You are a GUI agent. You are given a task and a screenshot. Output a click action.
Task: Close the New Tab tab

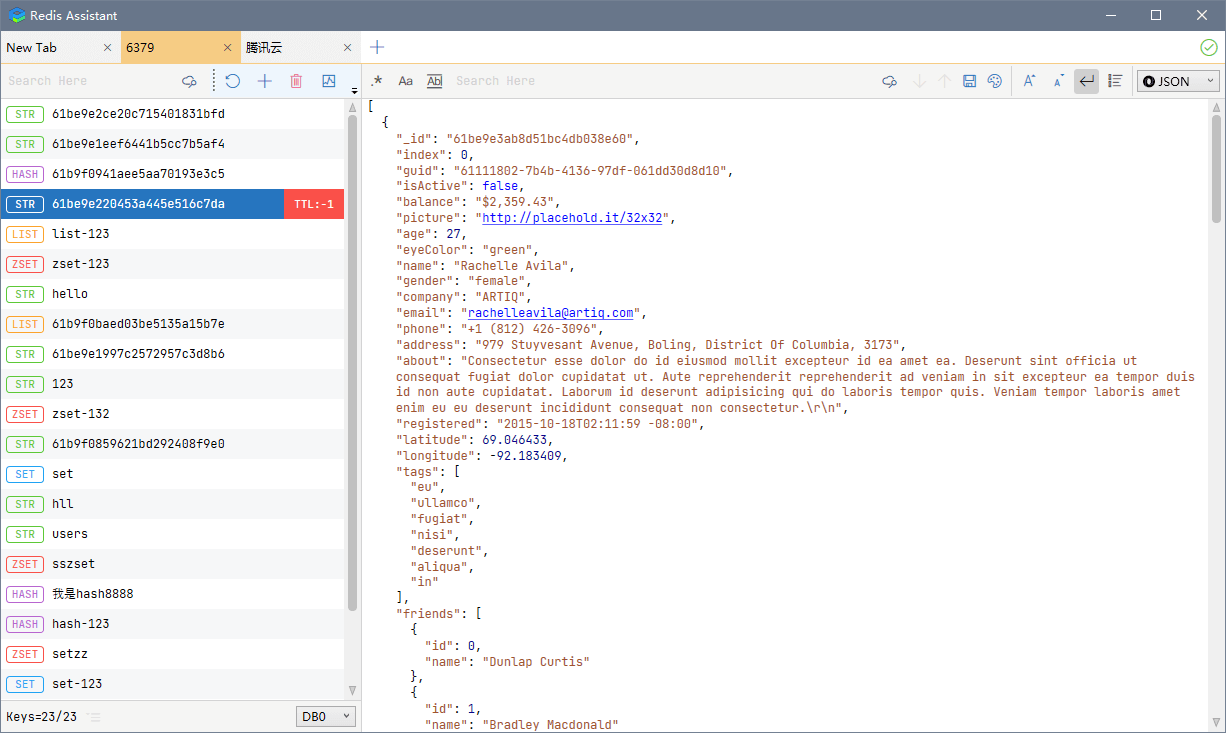107,47
